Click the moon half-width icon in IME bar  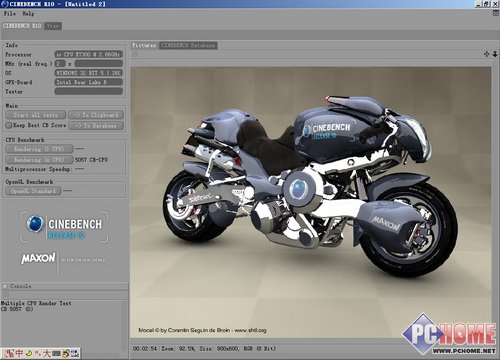click(29, 353)
